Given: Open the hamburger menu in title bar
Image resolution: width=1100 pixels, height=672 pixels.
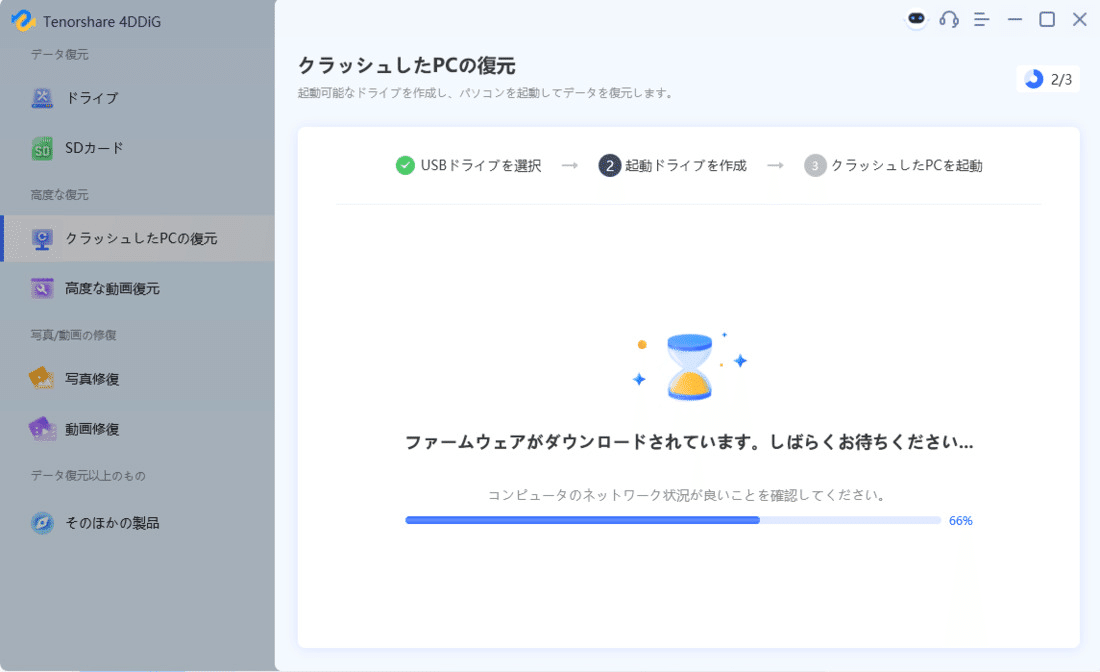Looking at the screenshot, I should click(x=981, y=20).
